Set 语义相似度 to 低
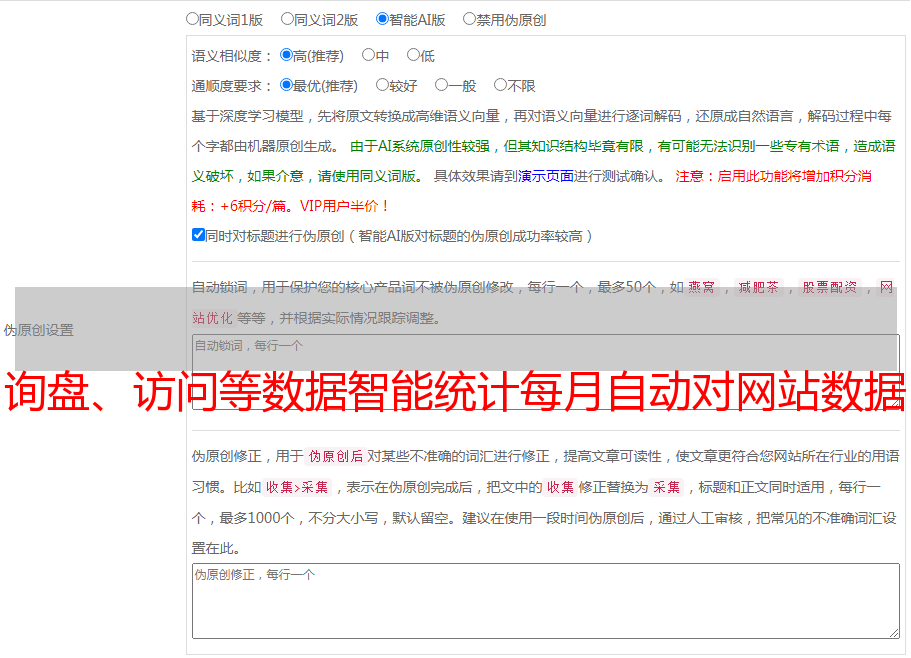Screen dimensions: 911x658 click(x=413, y=55)
